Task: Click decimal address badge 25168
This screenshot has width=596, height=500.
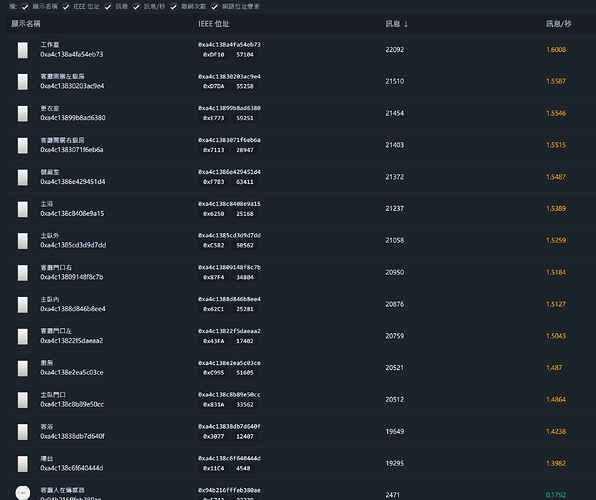Action: pyautogui.click(x=245, y=214)
